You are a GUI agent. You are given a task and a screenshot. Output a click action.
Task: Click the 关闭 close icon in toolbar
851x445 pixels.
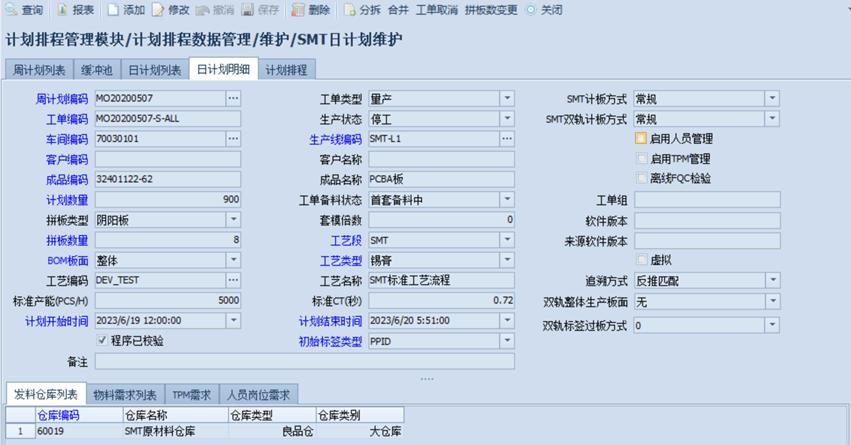530,10
